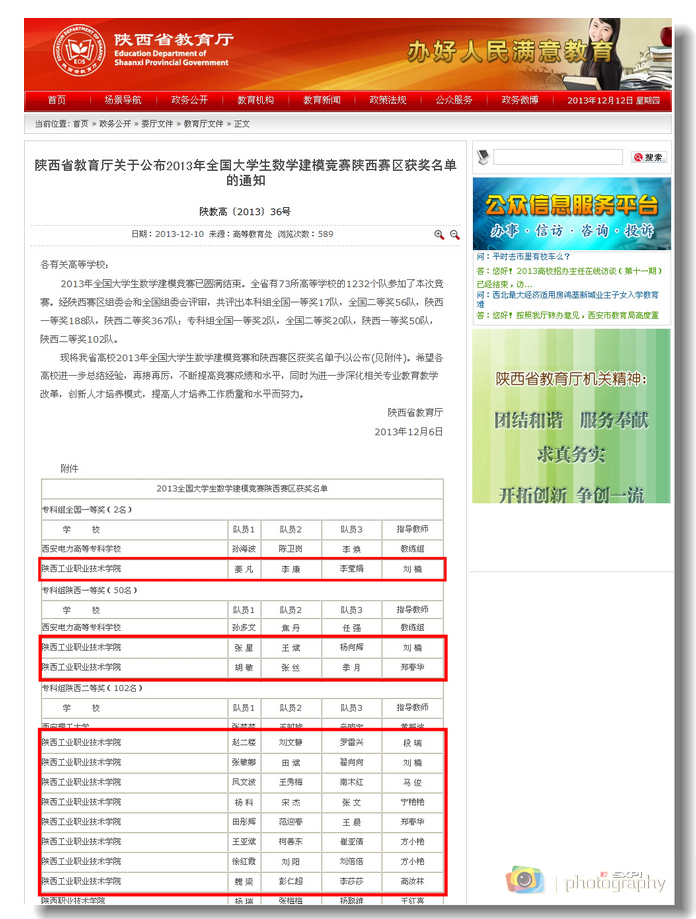Viewport: 696px width, 919px height.
Task: Select the 公众服务 menu item
Action: [x=454, y=100]
